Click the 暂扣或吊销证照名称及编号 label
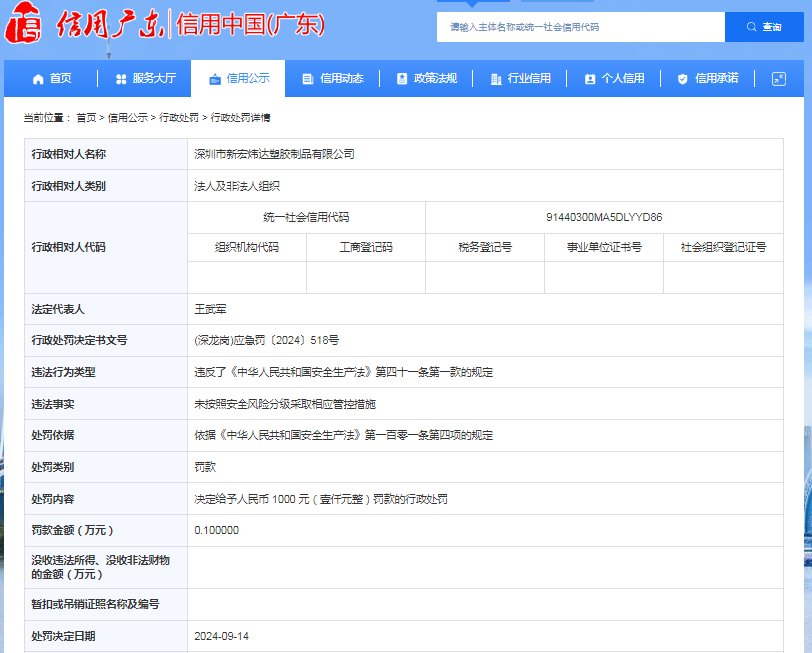Image resolution: width=812 pixels, height=653 pixels. pyautogui.click(x=95, y=604)
